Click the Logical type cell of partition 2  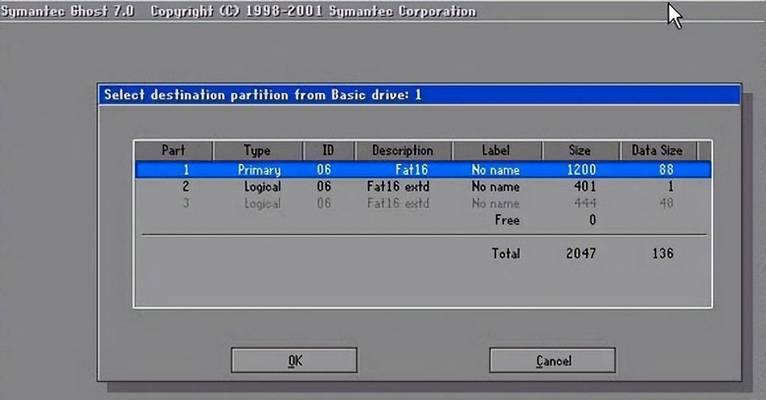[x=262, y=187]
